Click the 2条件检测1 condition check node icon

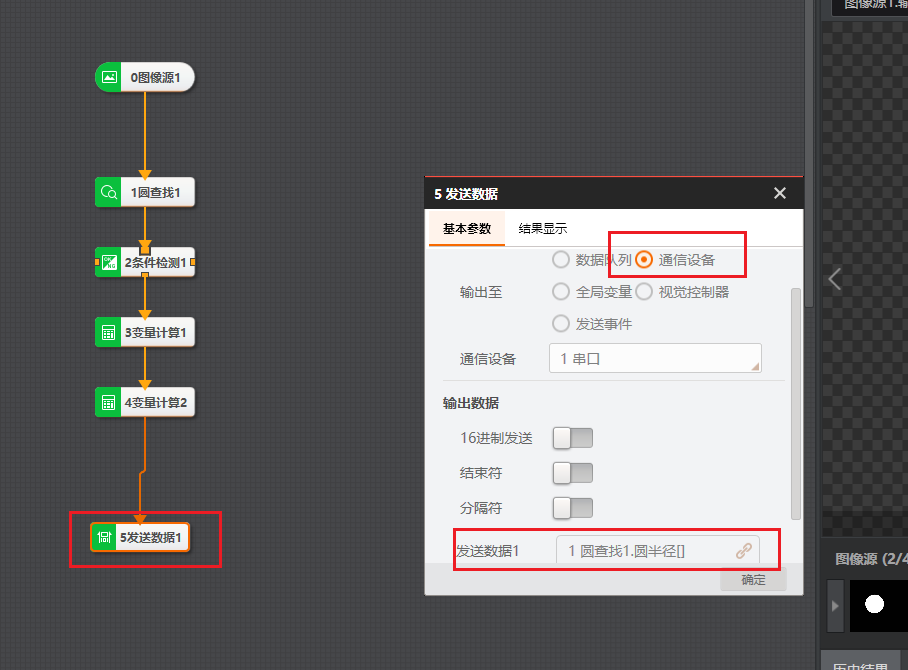tap(109, 263)
